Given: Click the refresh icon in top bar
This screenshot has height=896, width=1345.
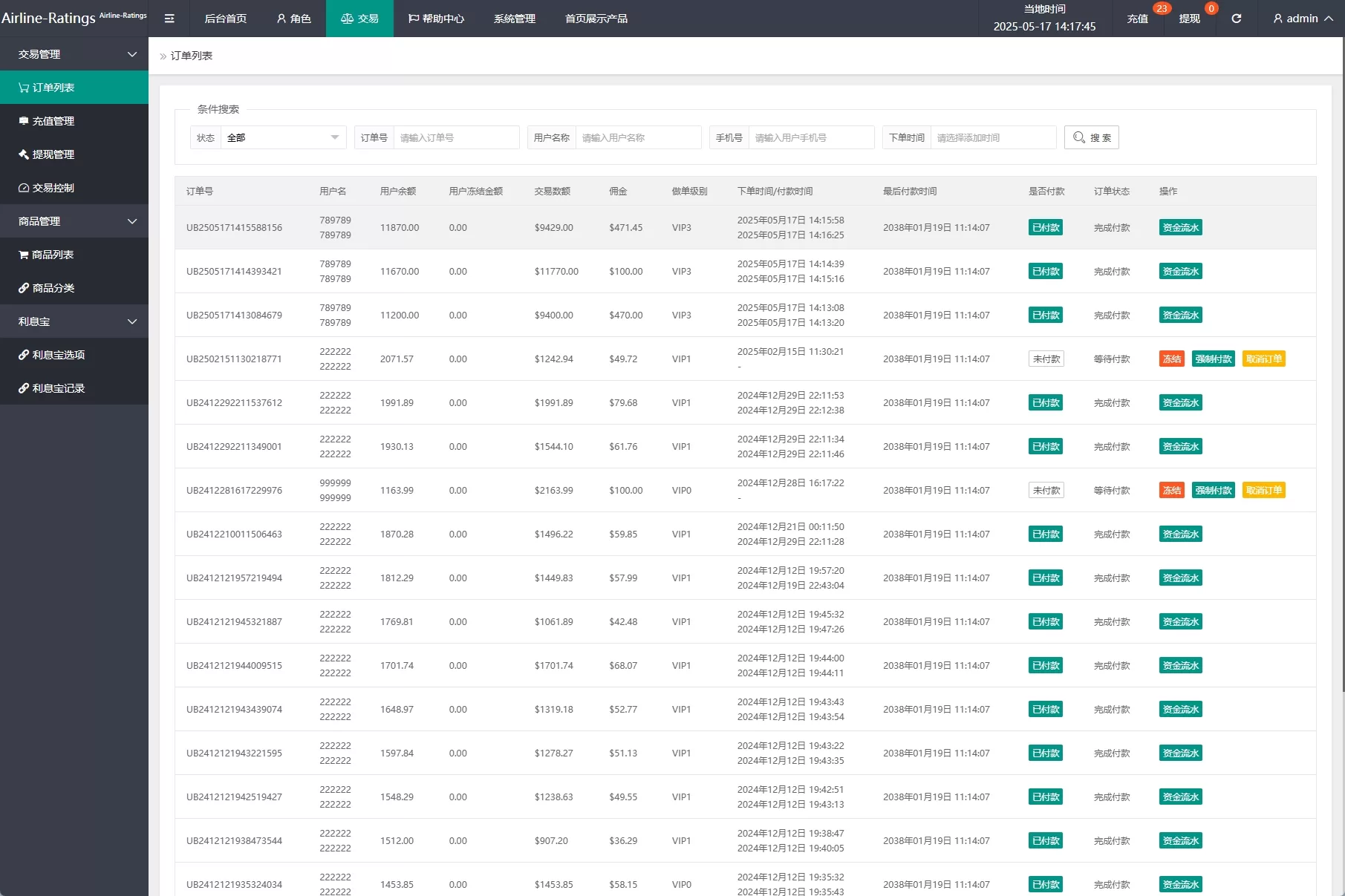Looking at the screenshot, I should tap(1236, 19).
